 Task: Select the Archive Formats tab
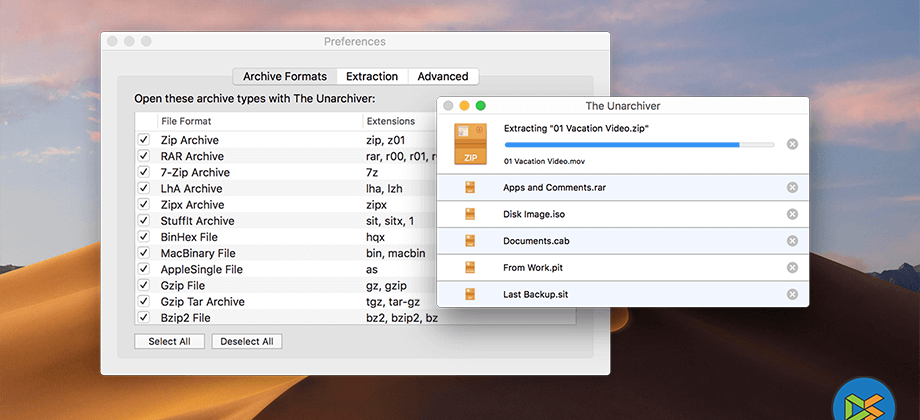(x=284, y=76)
